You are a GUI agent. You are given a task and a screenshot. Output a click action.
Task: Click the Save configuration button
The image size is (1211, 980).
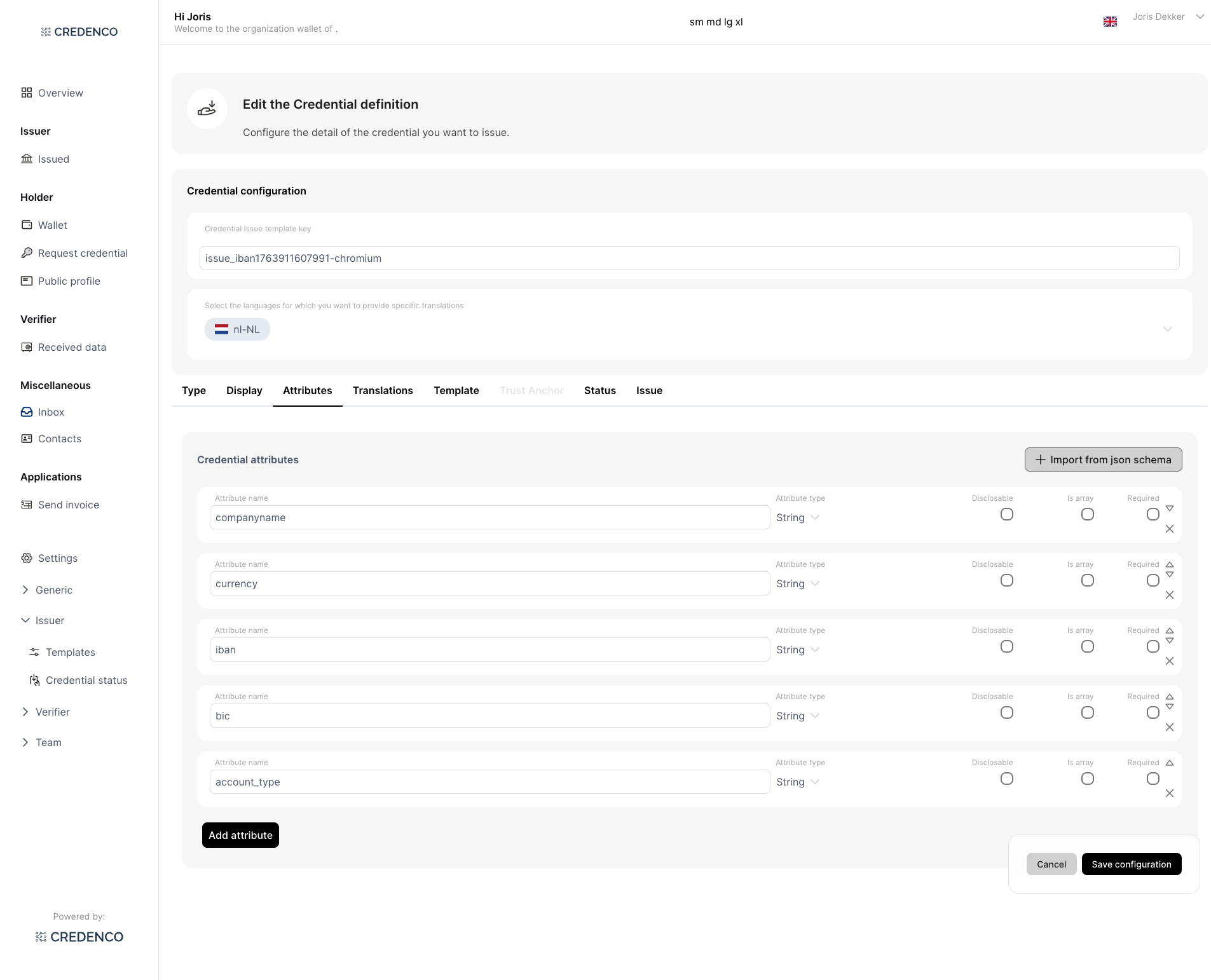[1131, 864]
